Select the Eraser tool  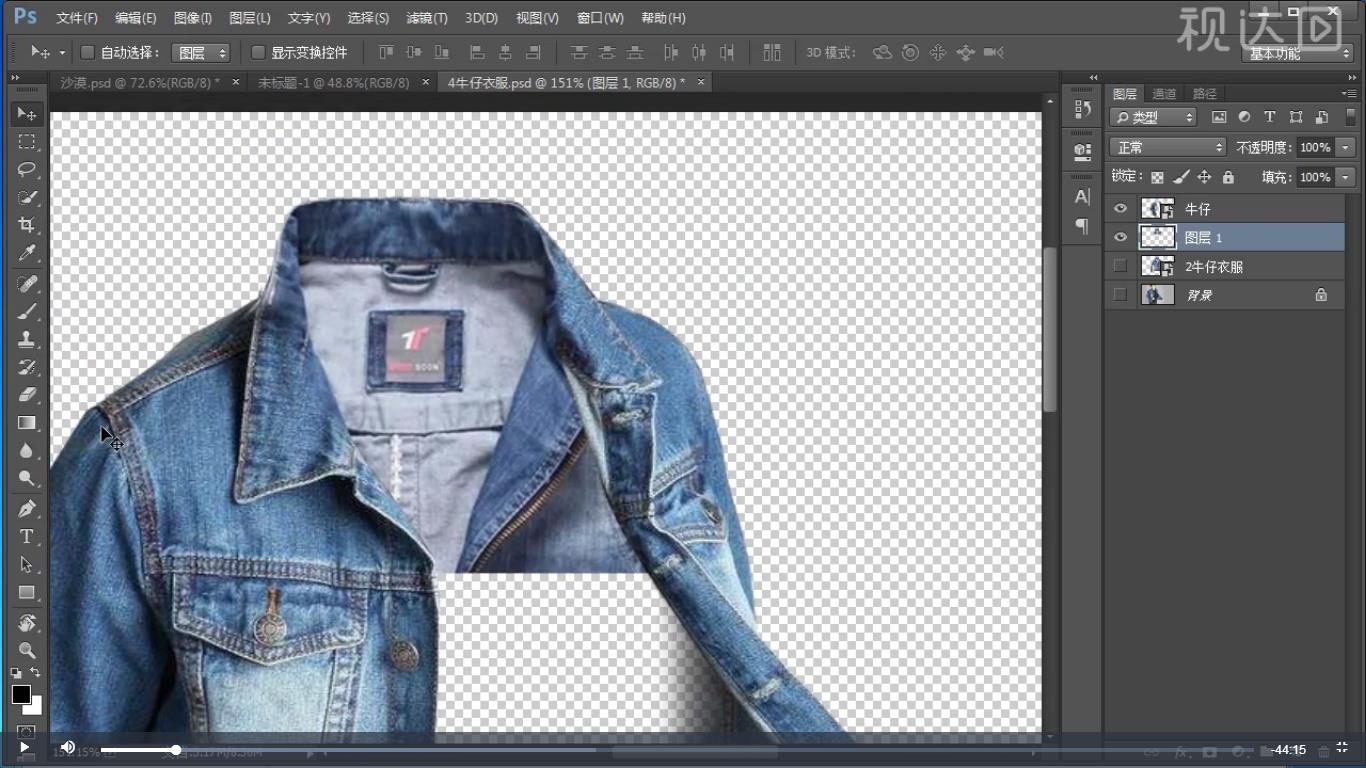[x=27, y=395]
